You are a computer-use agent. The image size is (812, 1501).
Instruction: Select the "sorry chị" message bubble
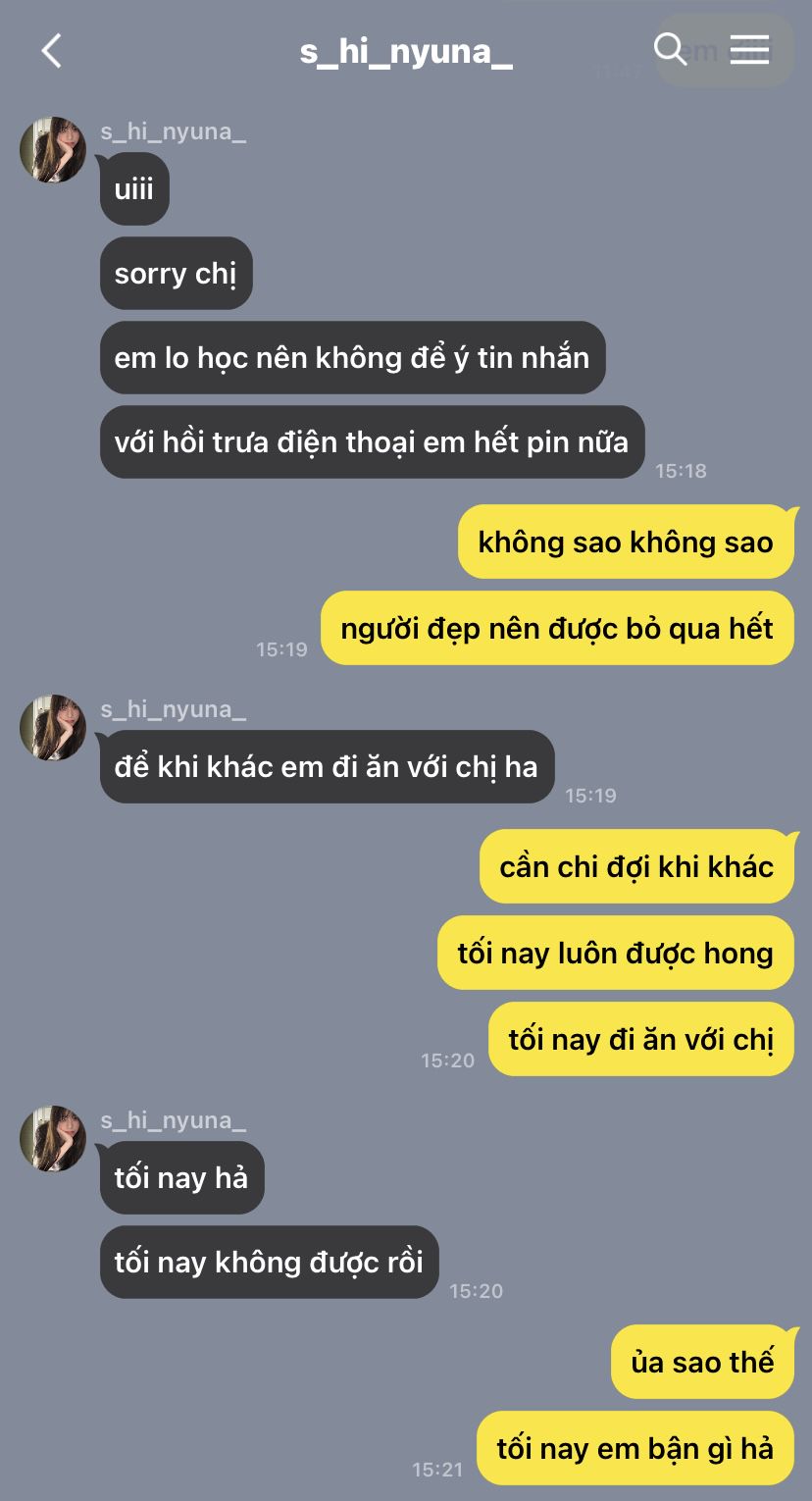pos(176,273)
